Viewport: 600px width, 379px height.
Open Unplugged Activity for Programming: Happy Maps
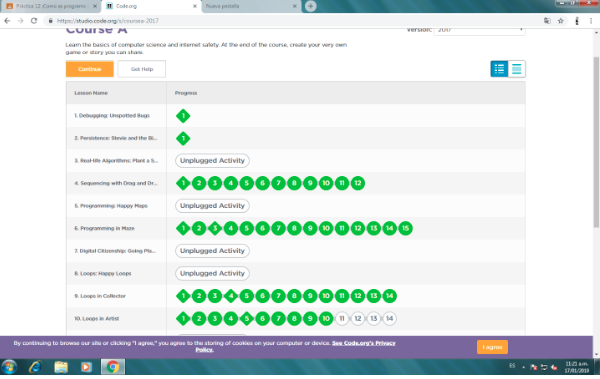[212, 206]
